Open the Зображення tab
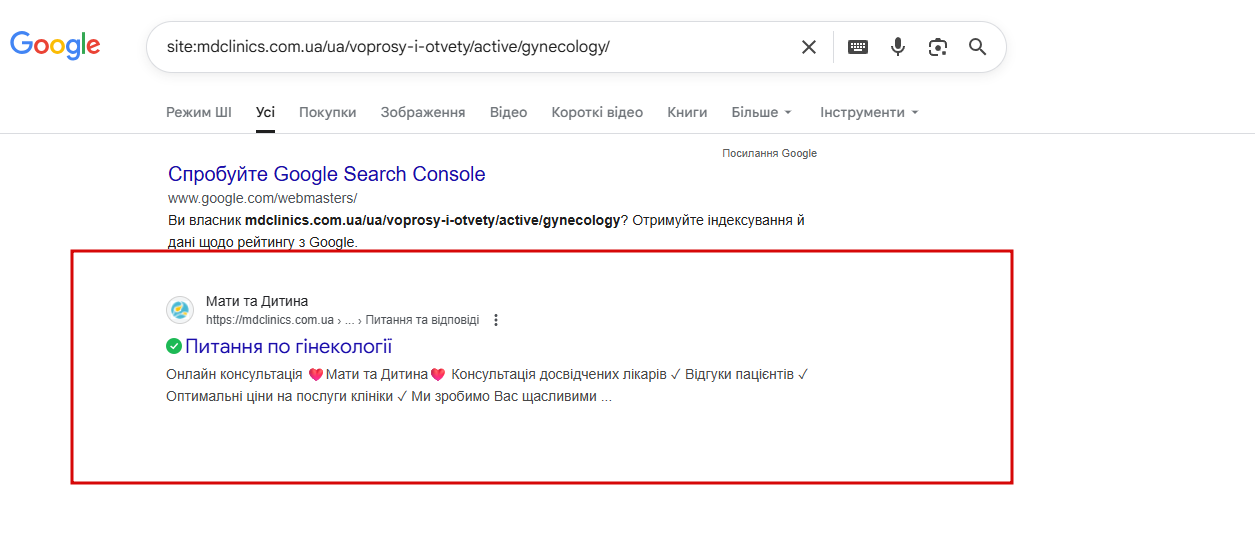 coord(422,112)
